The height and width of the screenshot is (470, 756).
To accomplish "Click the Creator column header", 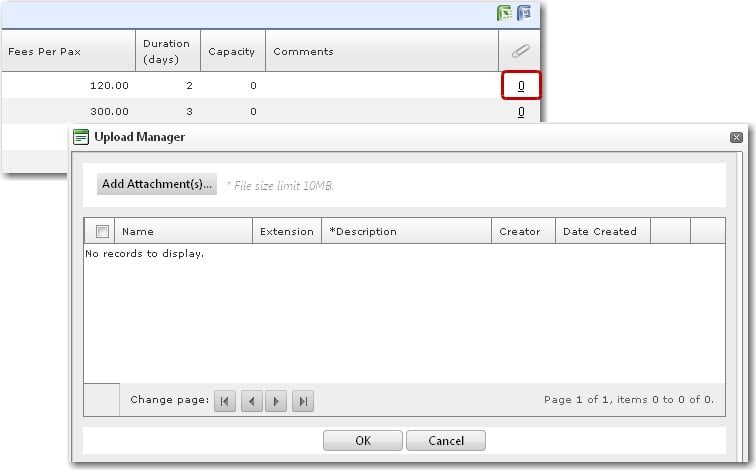I will [x=519, y=231].
